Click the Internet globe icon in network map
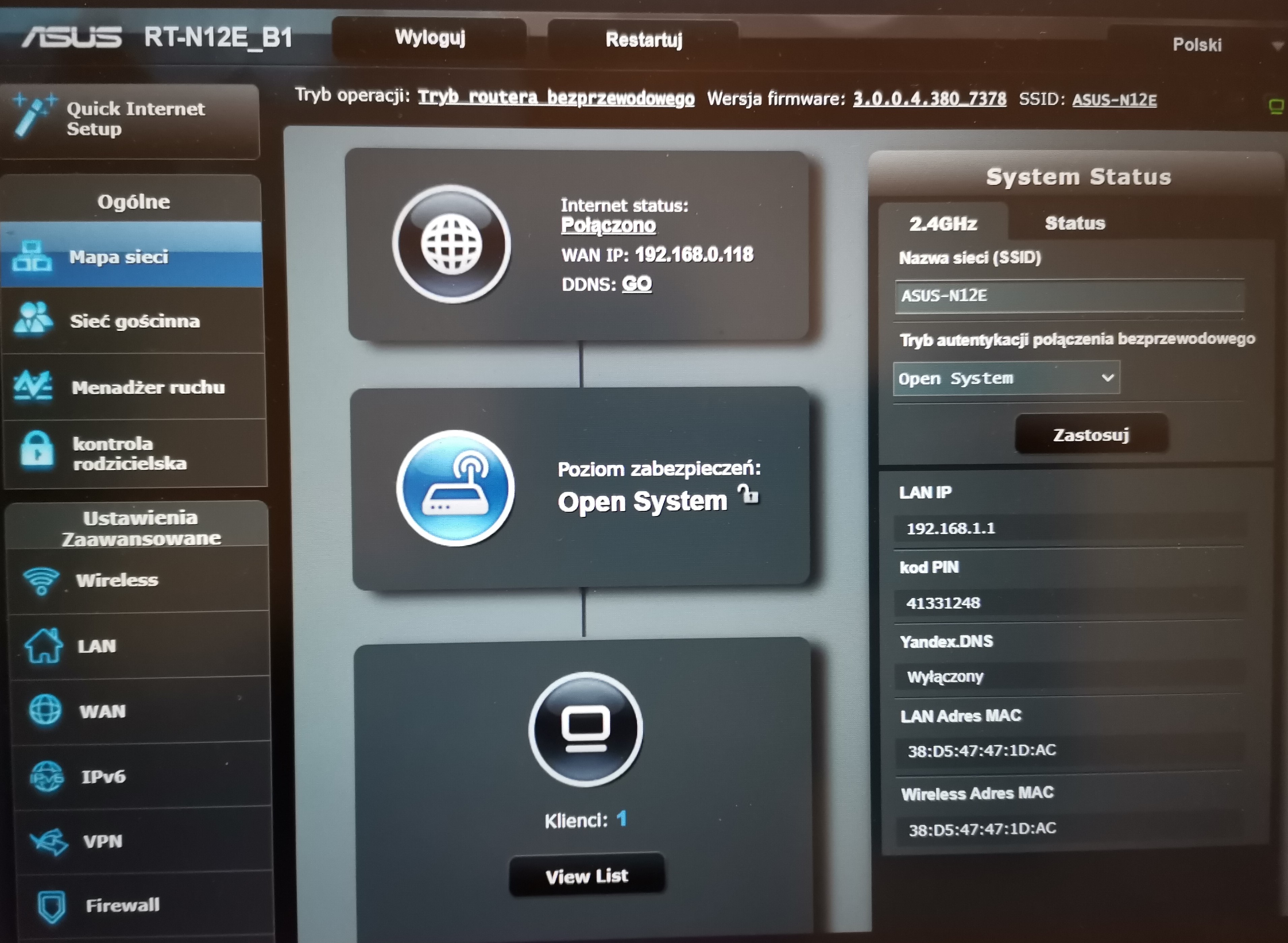Viewport: 1288px width, 943px height. pyautogui.click(x=451, y=244)
